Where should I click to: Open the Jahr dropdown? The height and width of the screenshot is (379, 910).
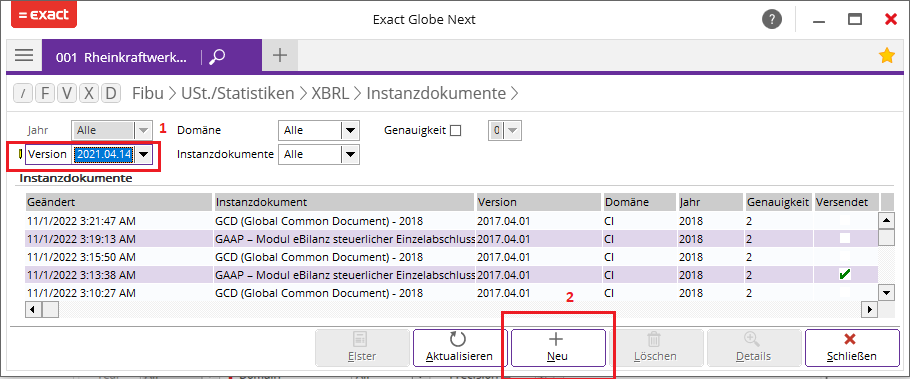(143, 131)
